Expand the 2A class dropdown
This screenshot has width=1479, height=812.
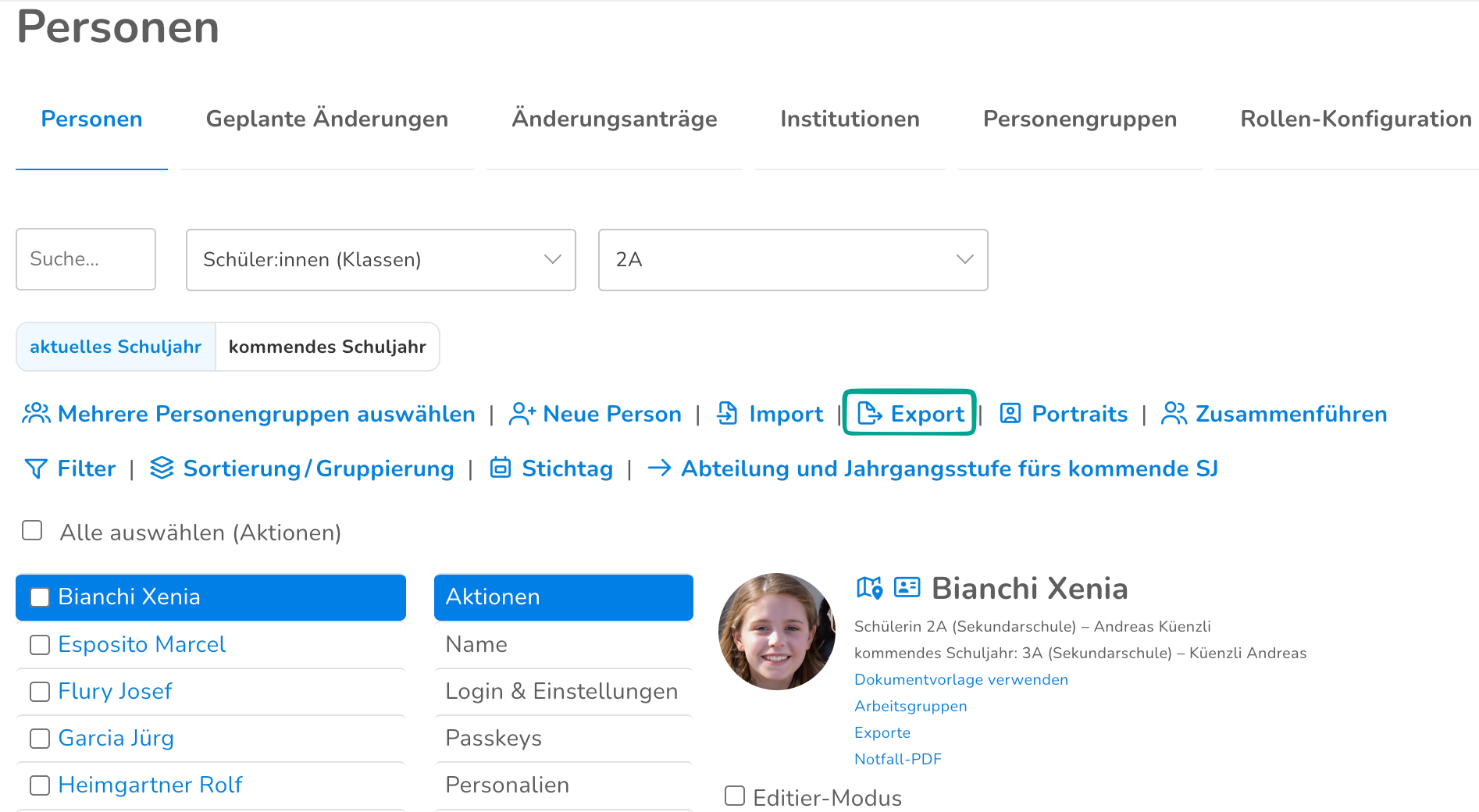tap(793, 260)
